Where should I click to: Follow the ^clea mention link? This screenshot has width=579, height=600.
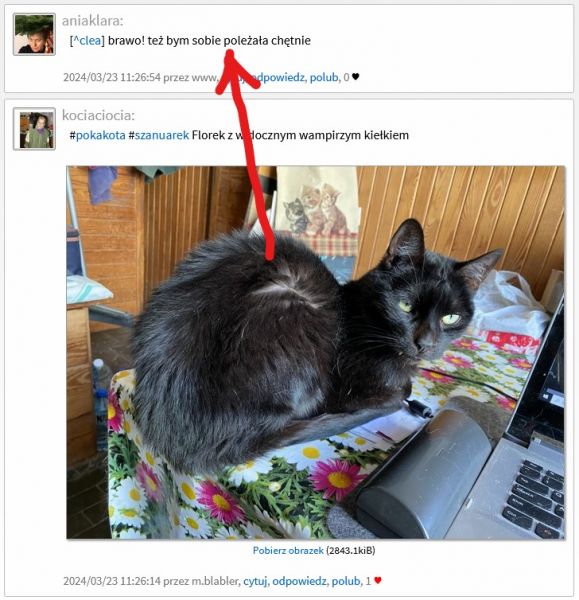[87, 41]
